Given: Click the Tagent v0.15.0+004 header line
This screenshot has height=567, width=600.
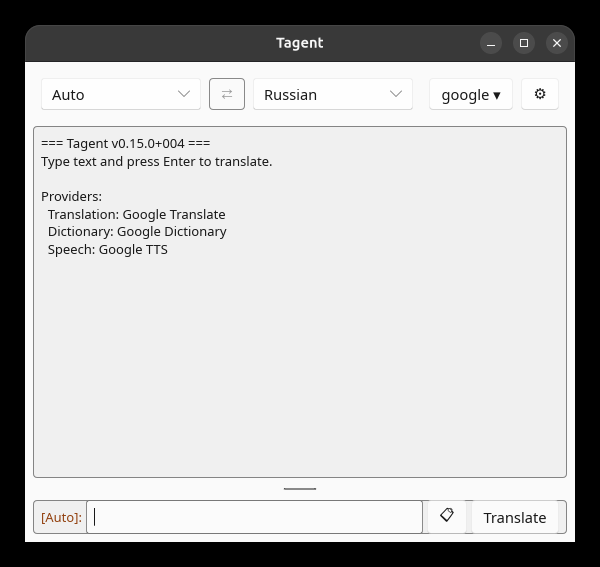Looking at the screenshot, I should pos(126,143).
